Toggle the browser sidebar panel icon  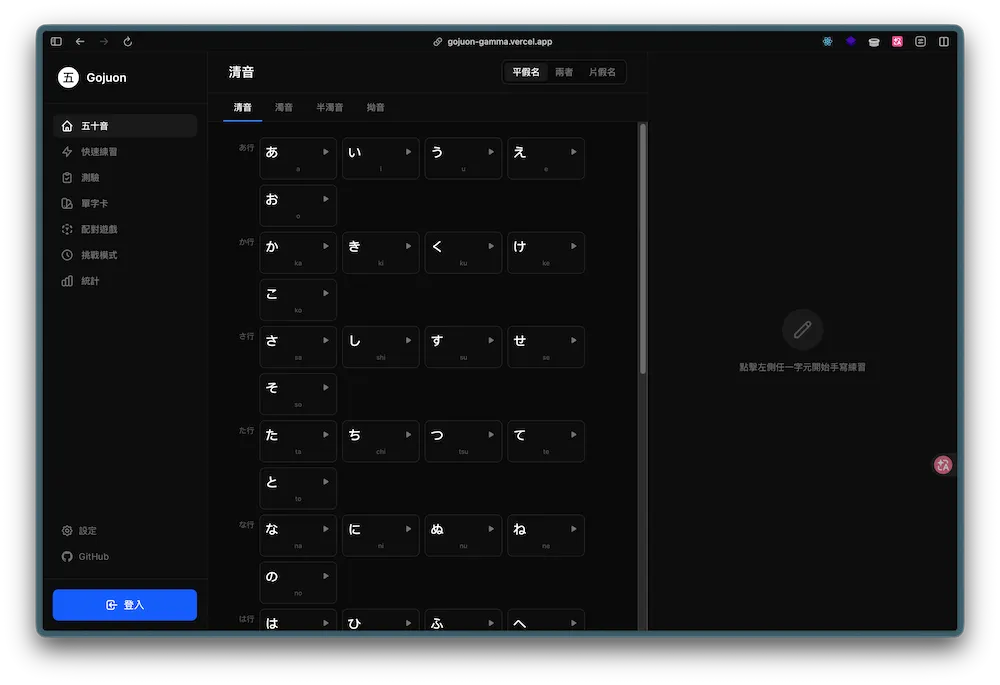pos(56,42)
